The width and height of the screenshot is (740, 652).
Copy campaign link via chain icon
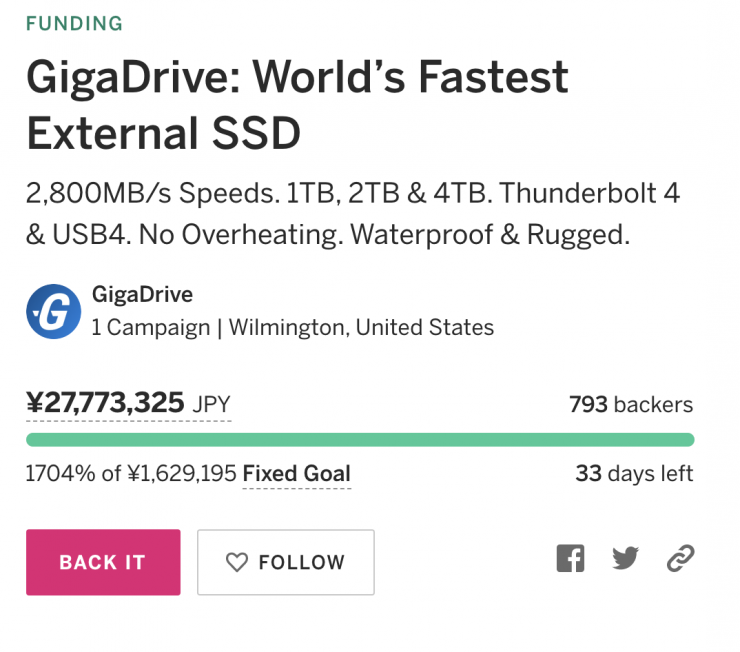point(680,558)
